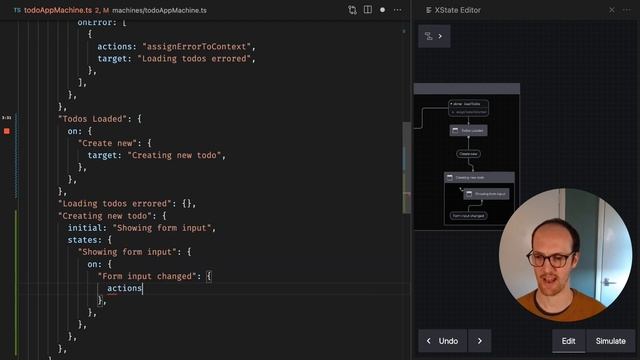This screenshot has height=360, width=640.
Task: Switch to the XState Editor tab
Action: [x=457, y=10]
